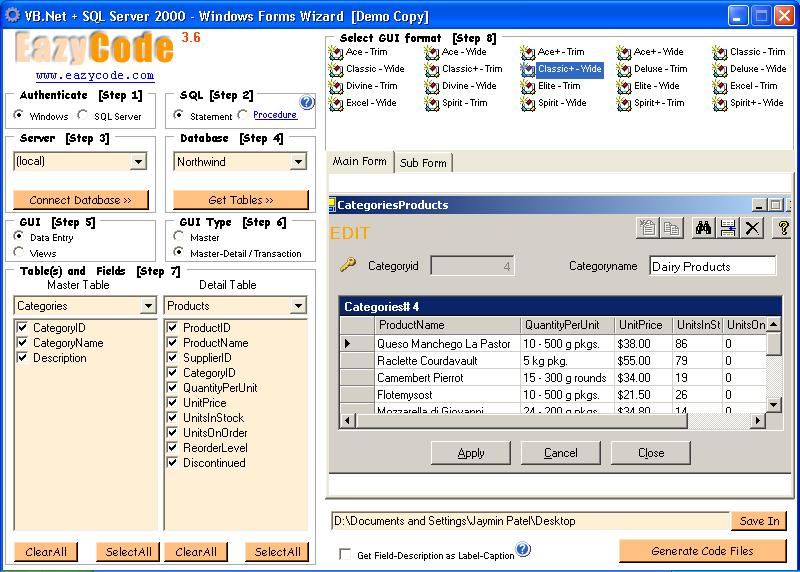Viewport: 800px width, 572px height.
Task: Pick Divine - Trim GUI format
Action: 363,86
